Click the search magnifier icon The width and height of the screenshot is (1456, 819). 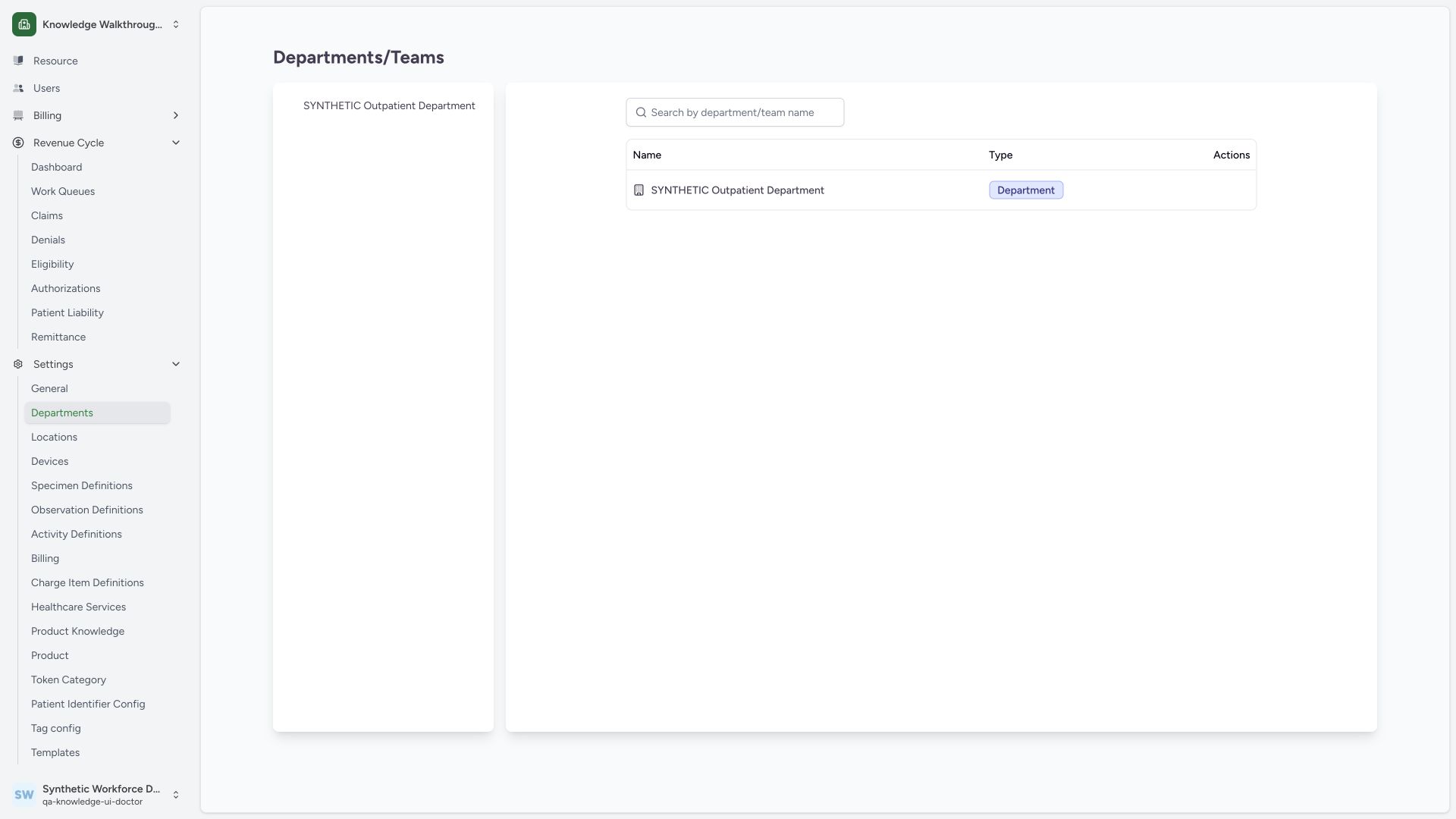[641, 112]
